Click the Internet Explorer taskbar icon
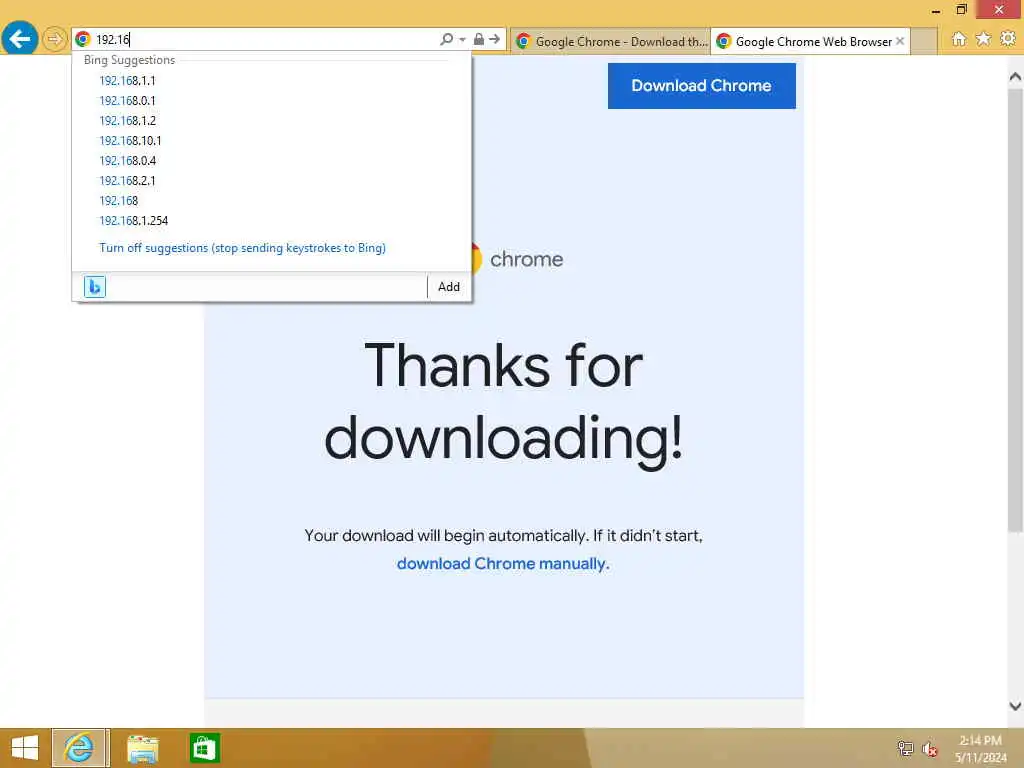 point(78,748)
